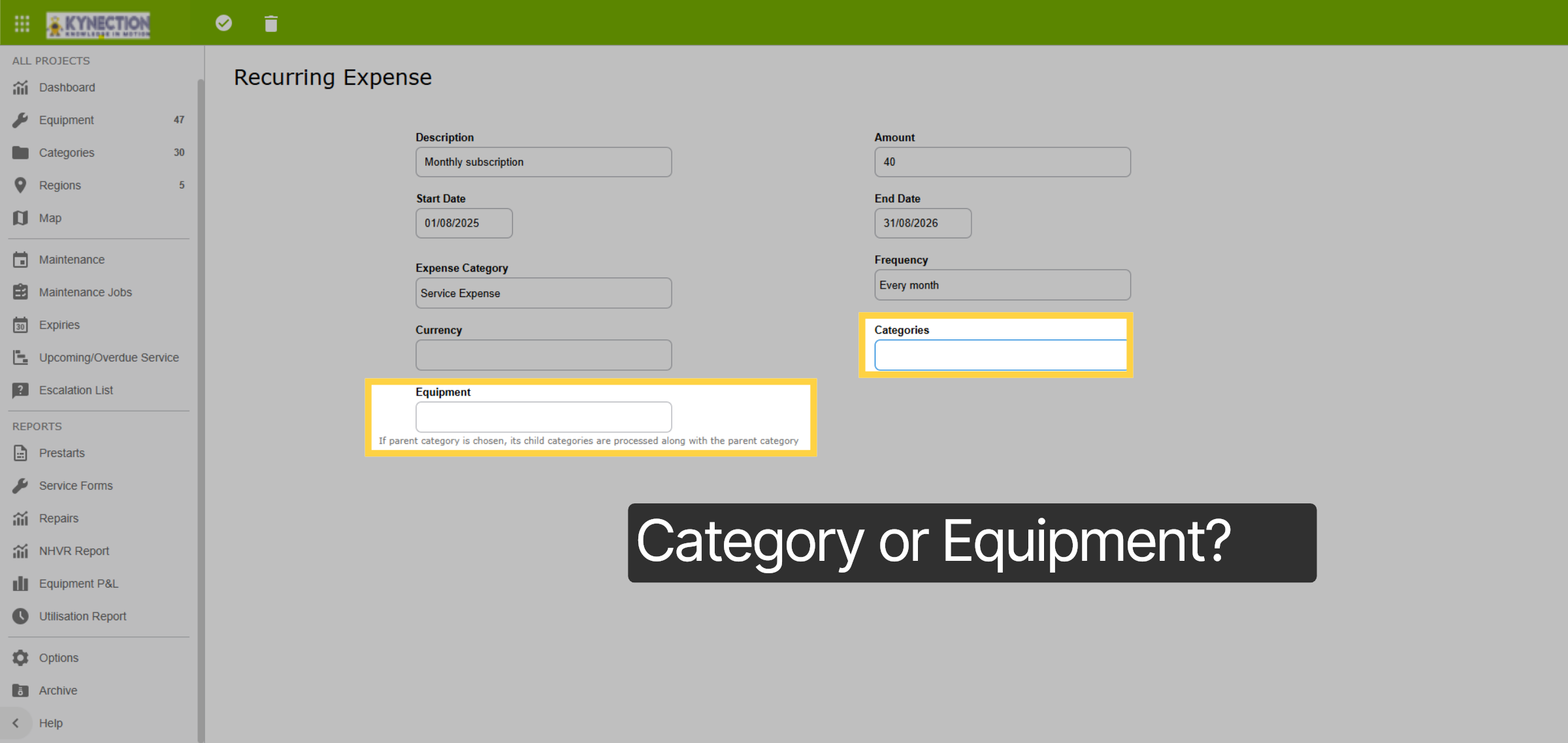This screenshot has width=1568, height=743.
Task: Click the Escalation List question icon
Action: [20, 390]
